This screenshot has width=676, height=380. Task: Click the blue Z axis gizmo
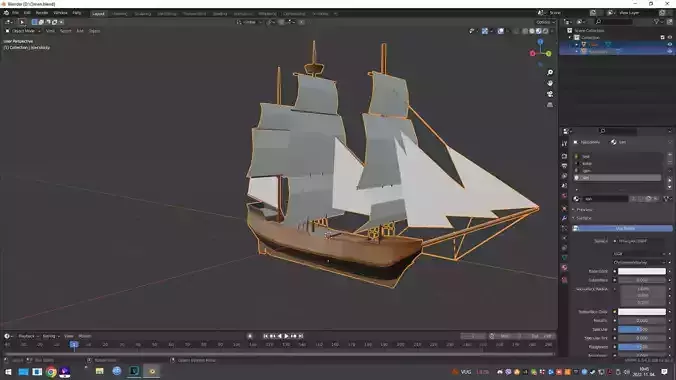tap(540, 42)
